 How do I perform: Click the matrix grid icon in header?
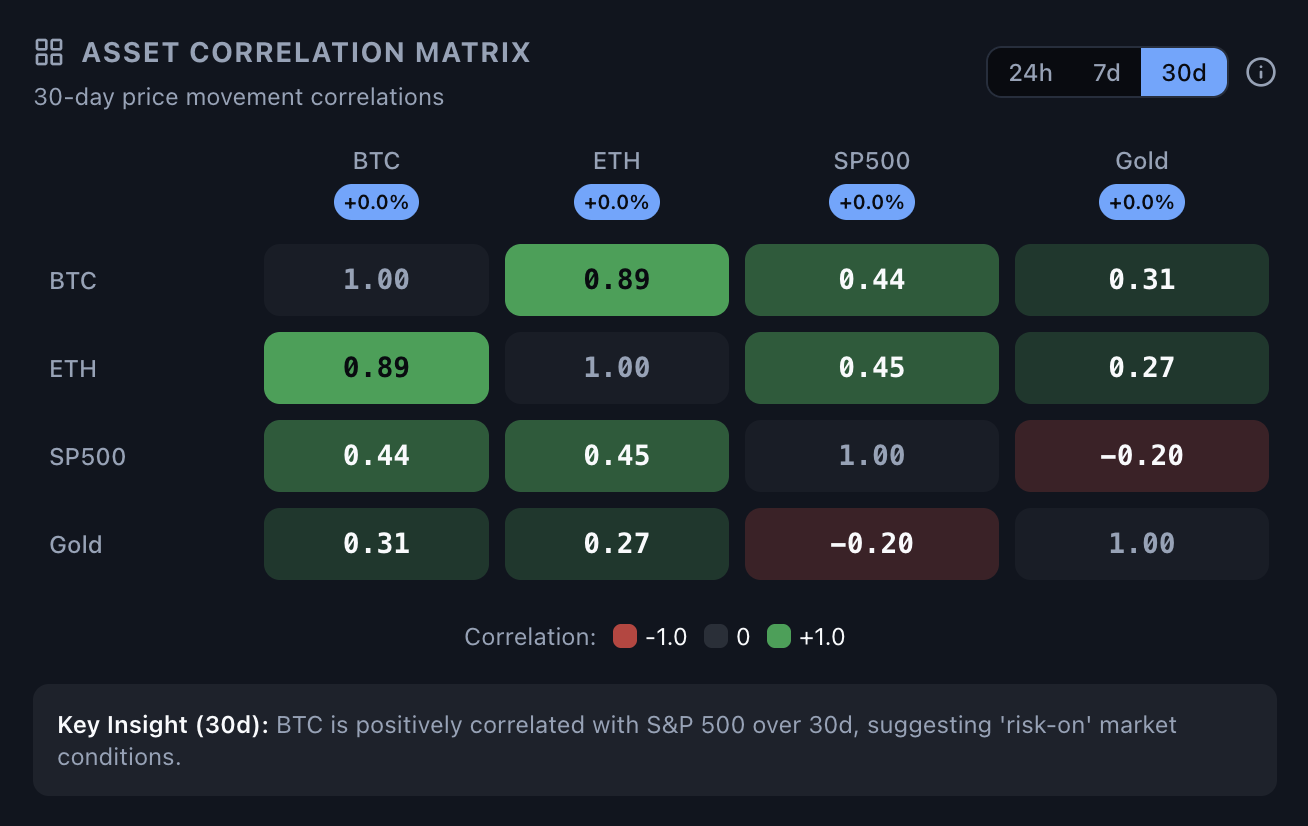pos(49,52)
